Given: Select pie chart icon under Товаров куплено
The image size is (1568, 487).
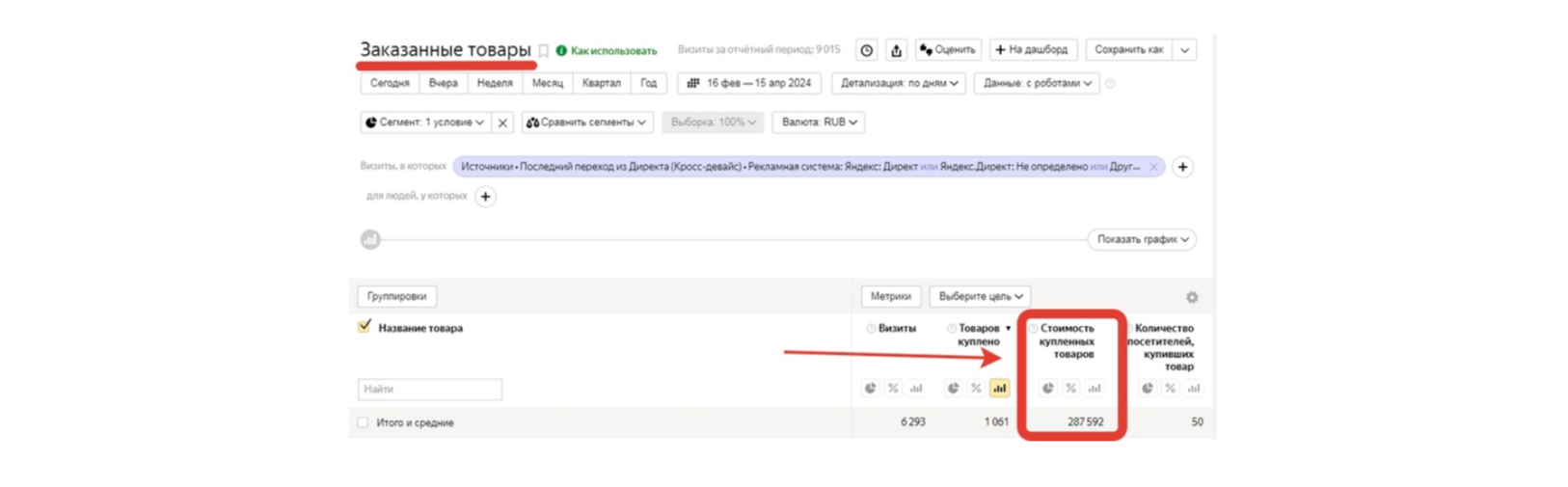Looking at the screenshot, I should [x=953, y=389].
